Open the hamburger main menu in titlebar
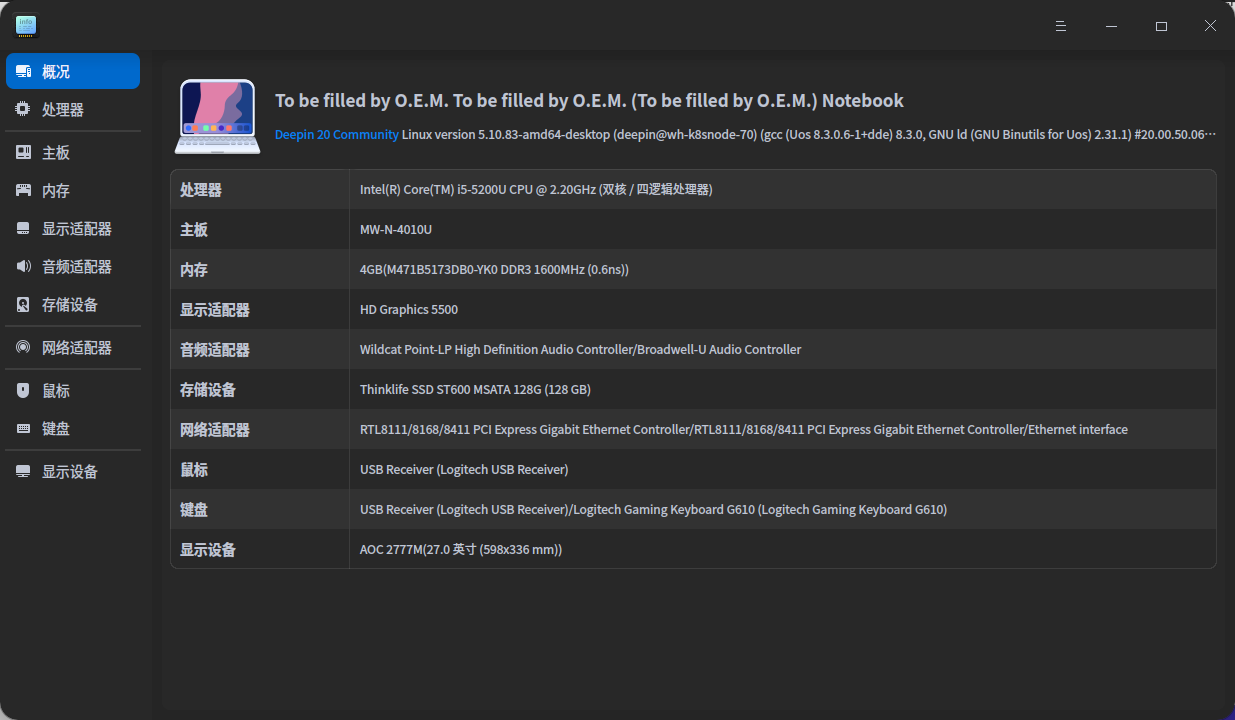1235x720 pixels. click(x=1061, y=26)
